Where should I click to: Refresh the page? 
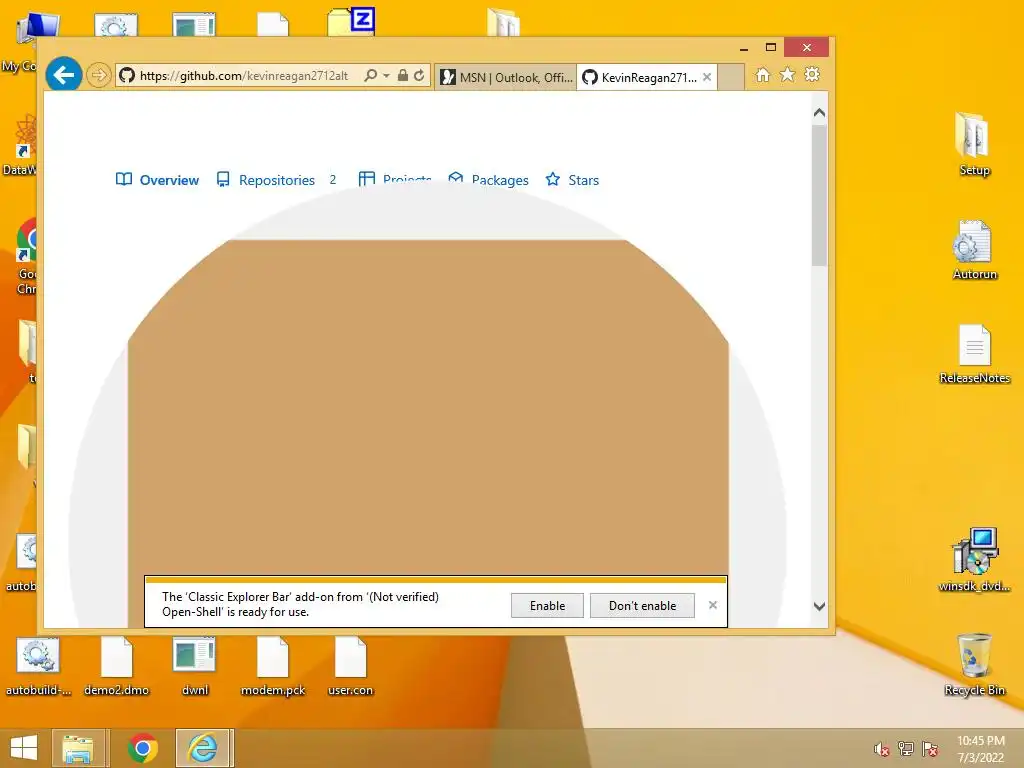point(419,76)
